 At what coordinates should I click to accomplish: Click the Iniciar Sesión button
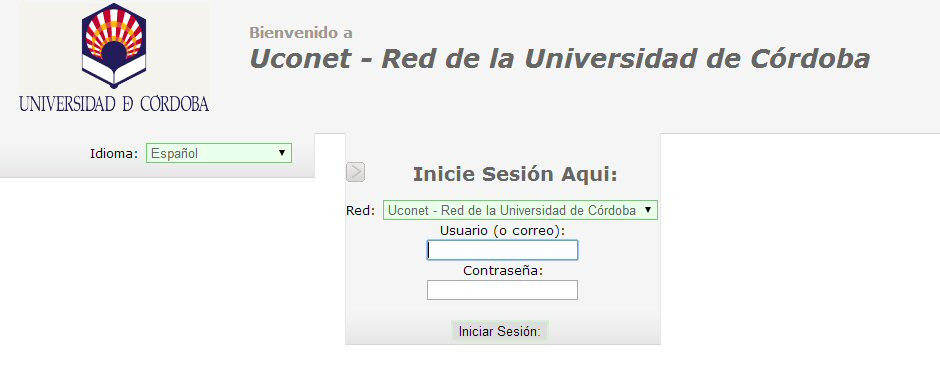(499, 331)
